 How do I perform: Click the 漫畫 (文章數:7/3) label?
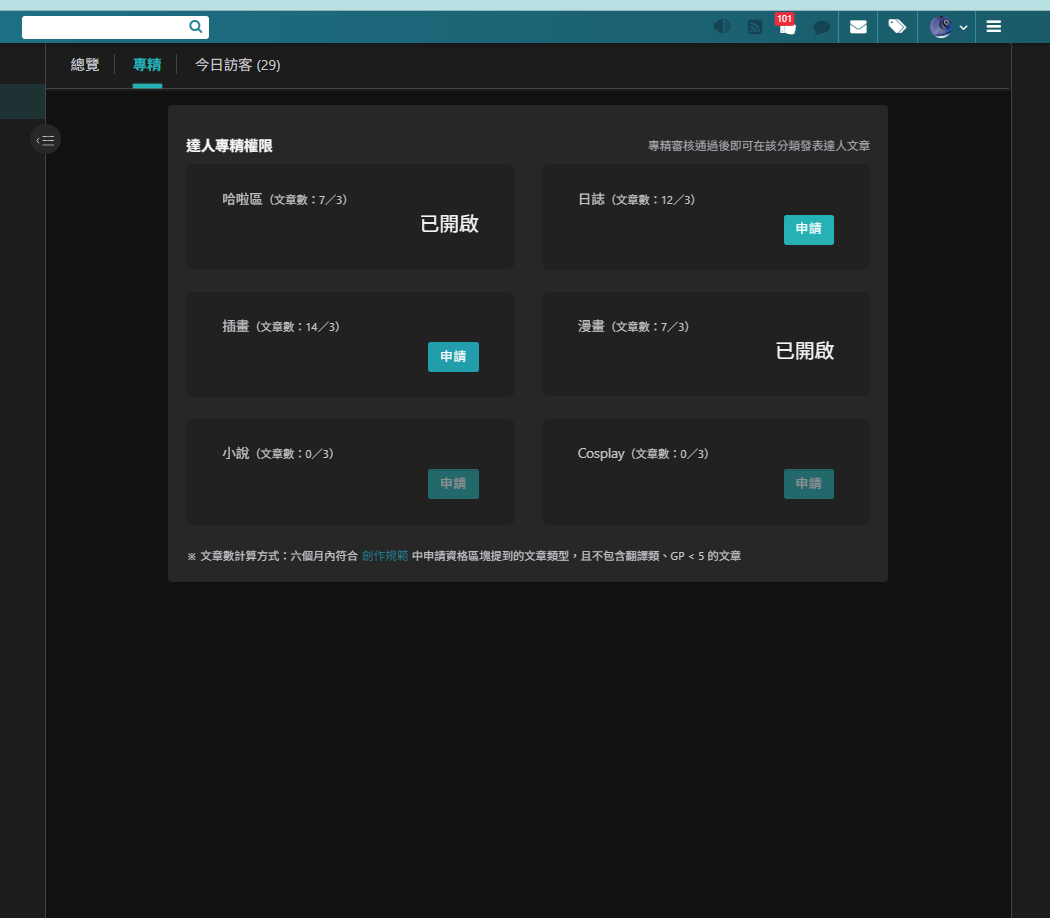[x=633, y=327]
